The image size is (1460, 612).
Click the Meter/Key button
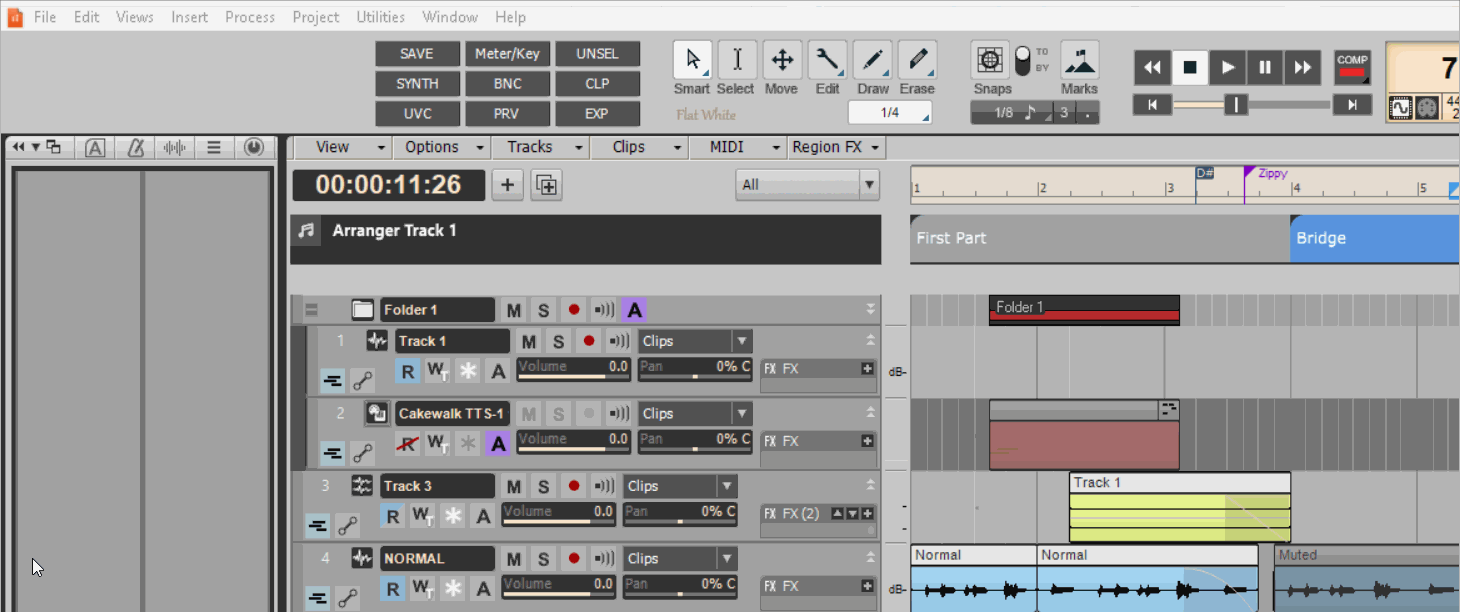(507, 54)
